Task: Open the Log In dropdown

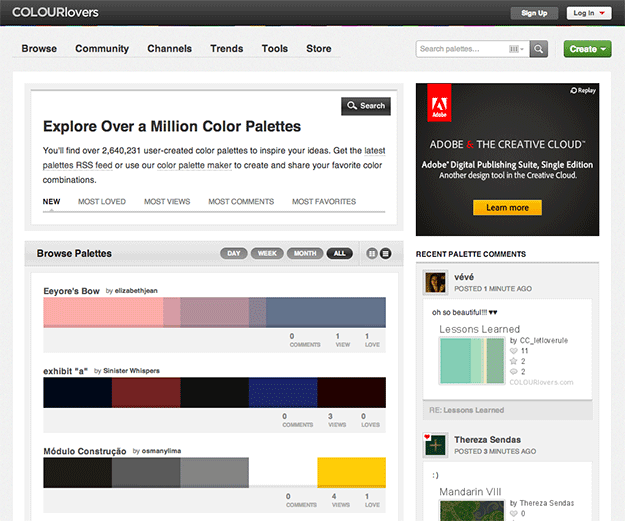Action: (x=588, y=13)
